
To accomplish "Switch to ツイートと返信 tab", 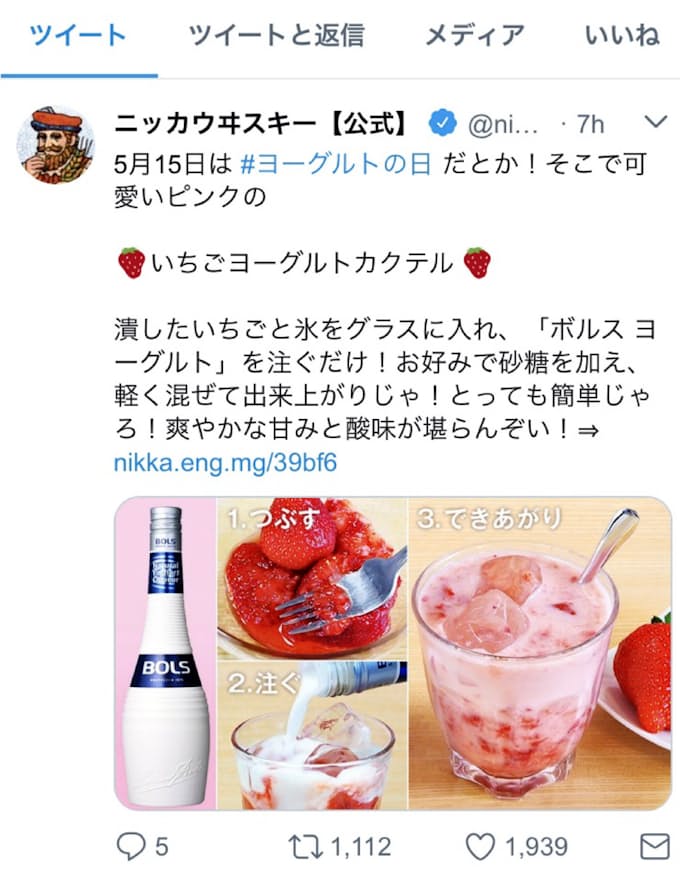I will tap(277, 35).
